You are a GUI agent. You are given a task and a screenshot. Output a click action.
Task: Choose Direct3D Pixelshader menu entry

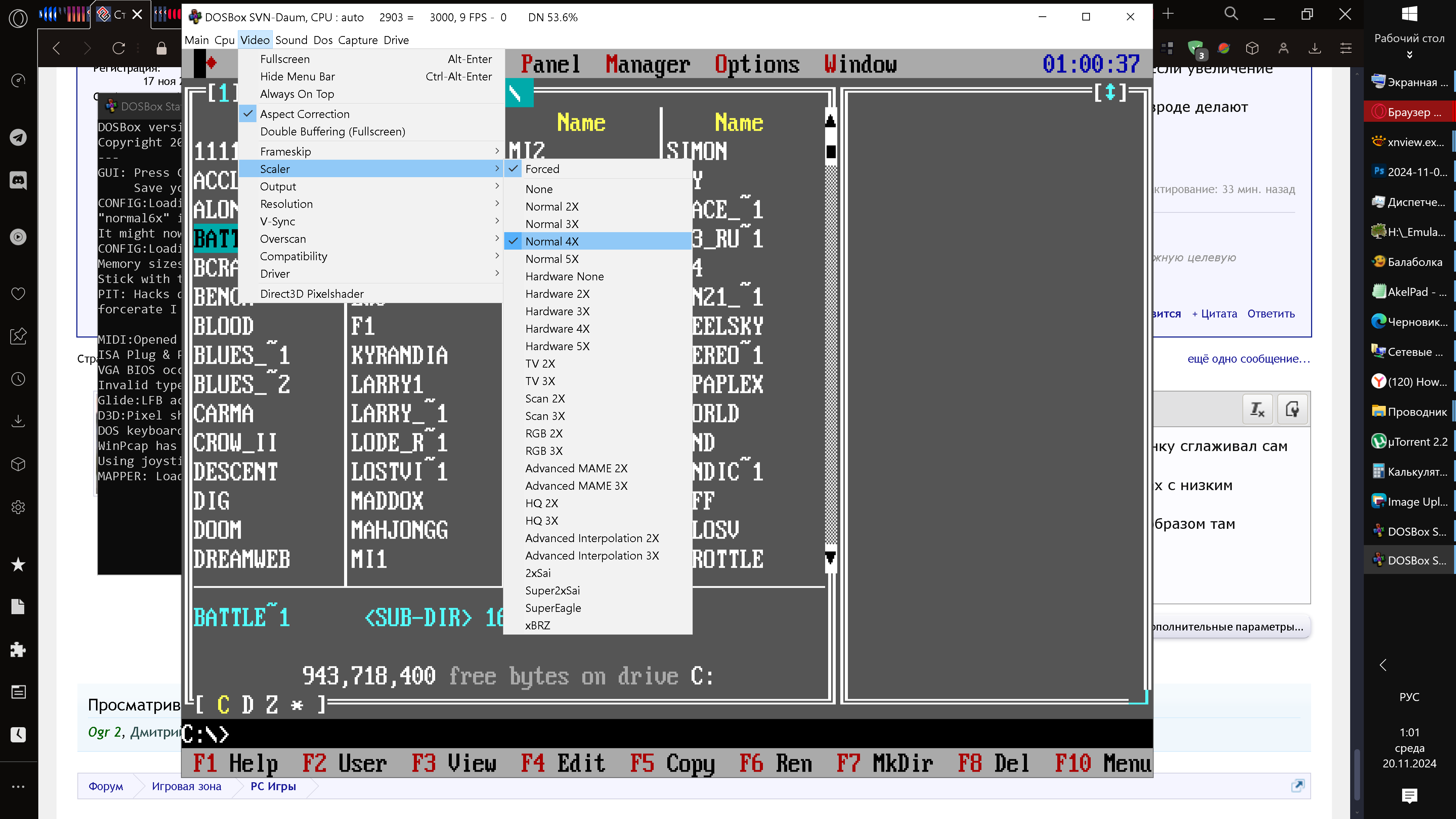pyautogui.click(x=311, y=294)
